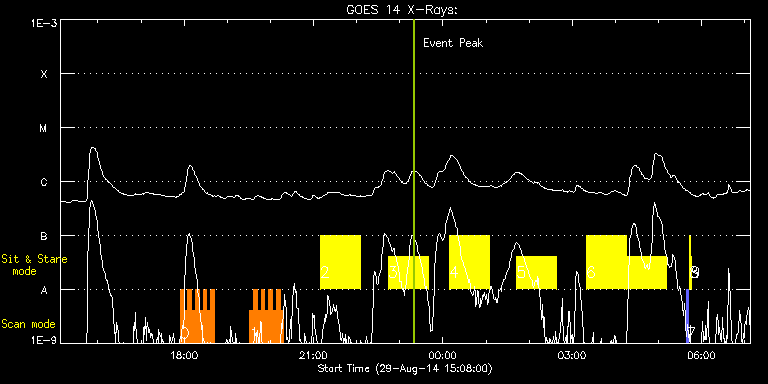Screen dimensions: 768x384
Task: Select yellow Sit & Stare block 3
Action: click(x=408, y=273)
